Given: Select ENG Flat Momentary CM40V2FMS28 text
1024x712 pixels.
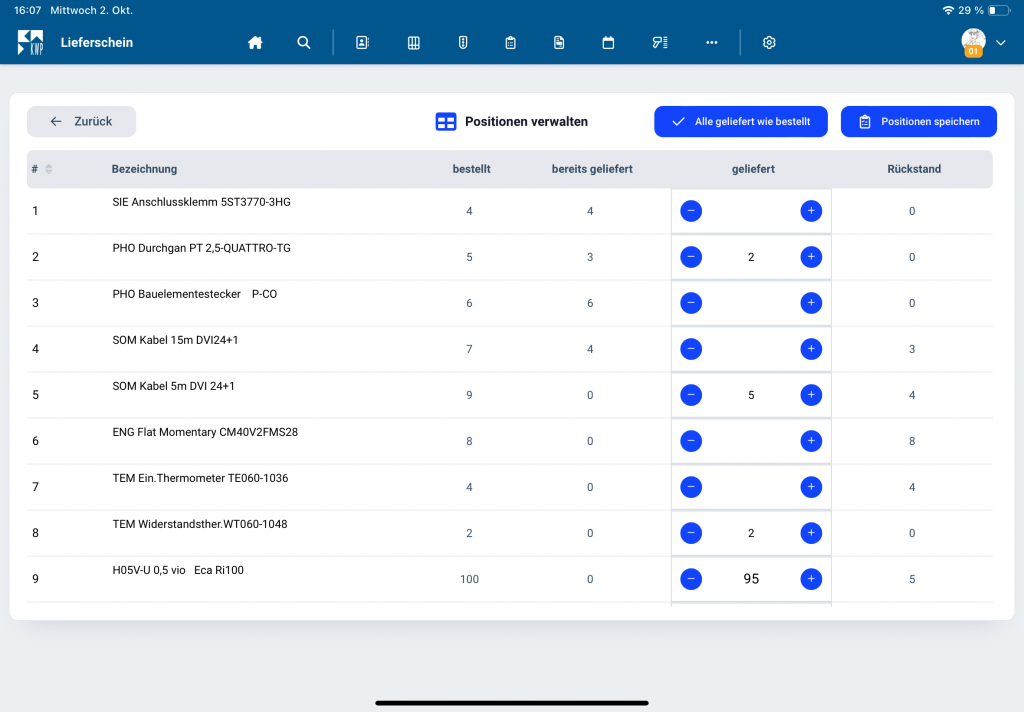Looking at the screenshot, I should pyautogui.click(x=205, y=432).
